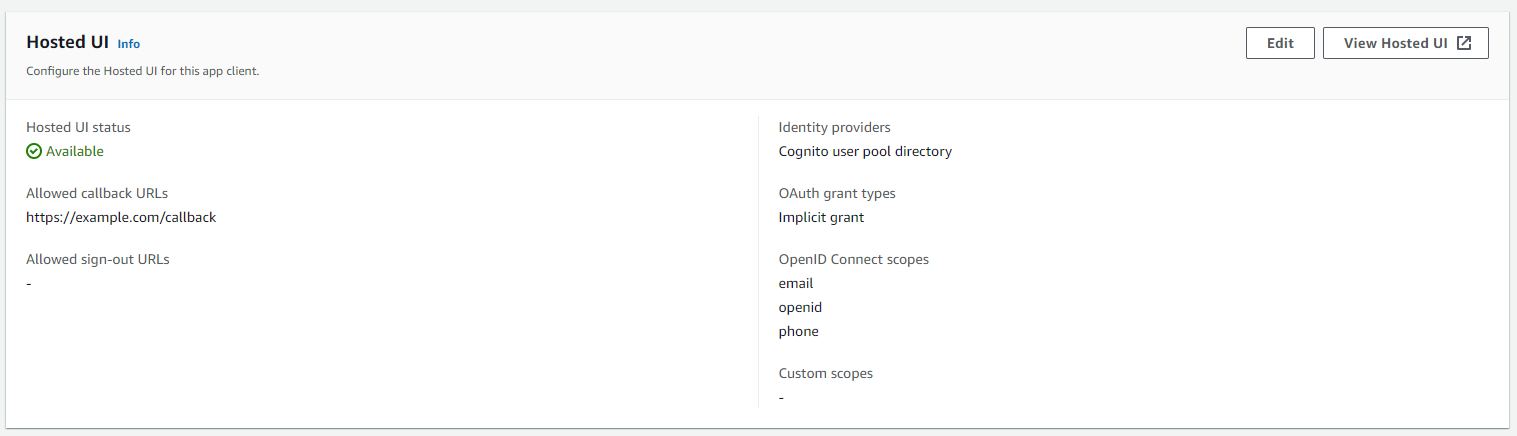Click the Implicit grant value
Screen dimensions: 1517x436
[821, 217]
